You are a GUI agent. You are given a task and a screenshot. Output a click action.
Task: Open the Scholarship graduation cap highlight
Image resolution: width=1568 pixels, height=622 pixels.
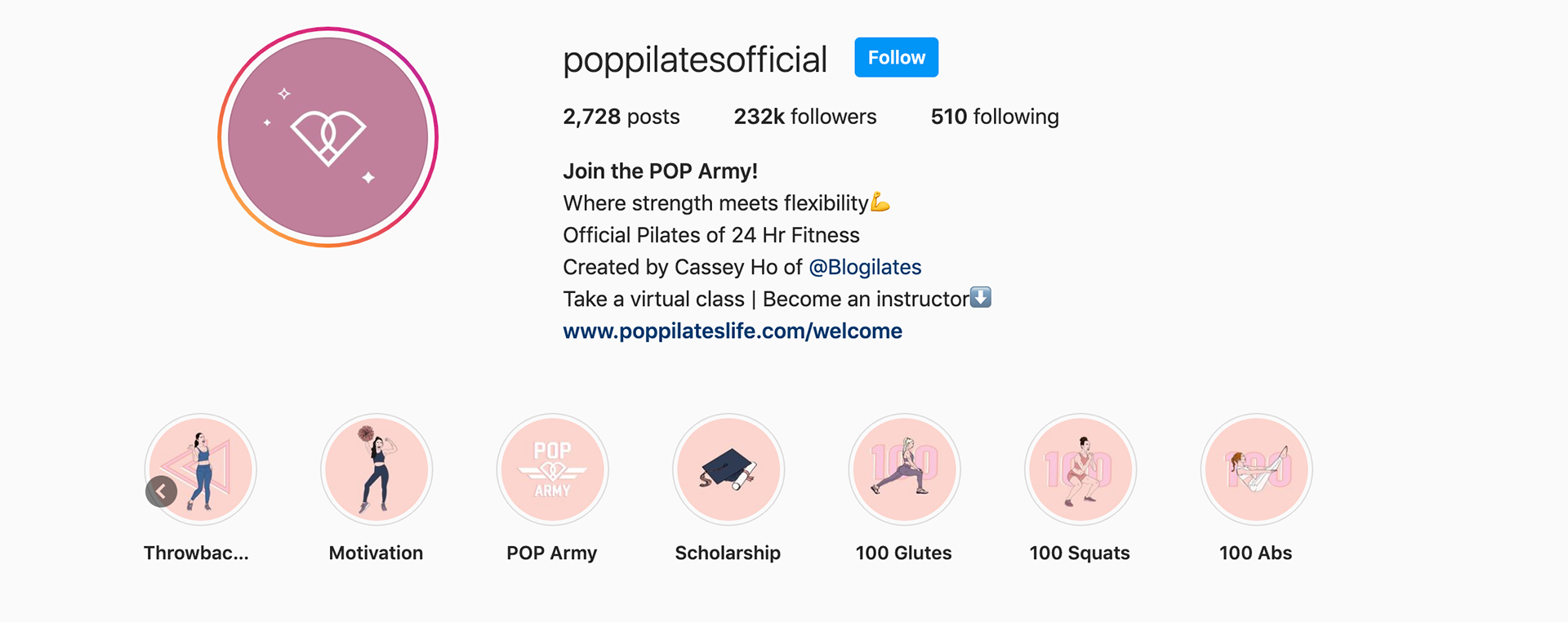point(728,469)
